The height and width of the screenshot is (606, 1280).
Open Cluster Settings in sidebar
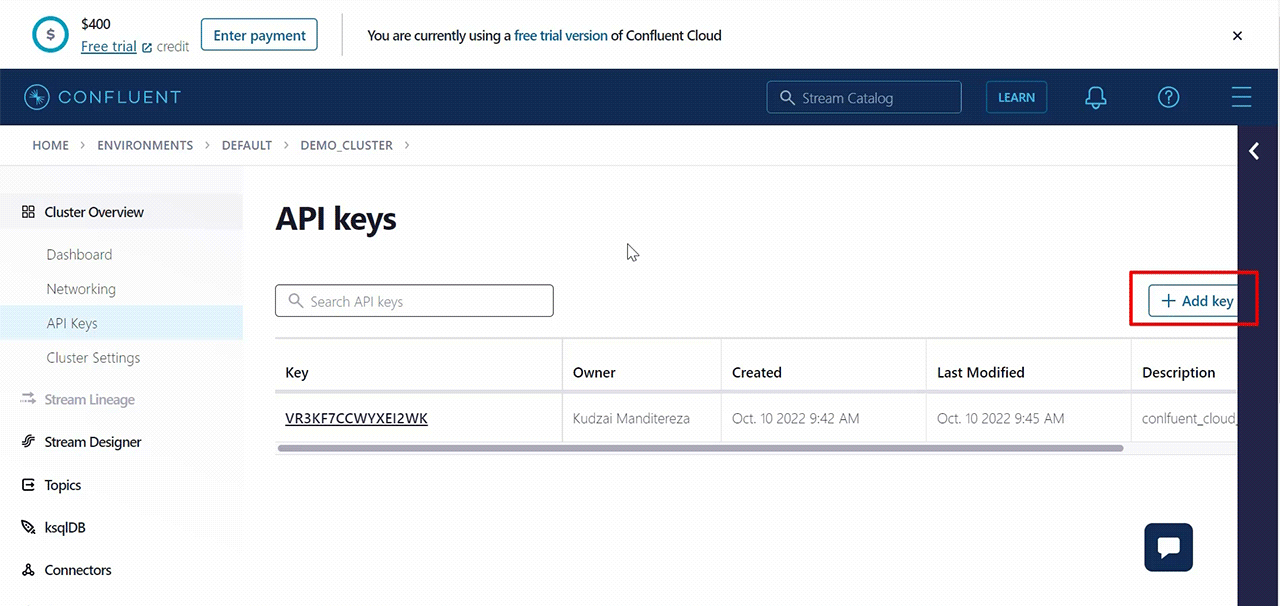93,358
